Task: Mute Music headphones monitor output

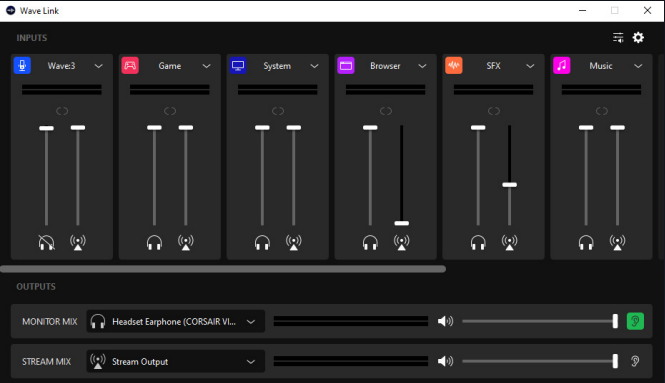Action: [x=586, y=243]
